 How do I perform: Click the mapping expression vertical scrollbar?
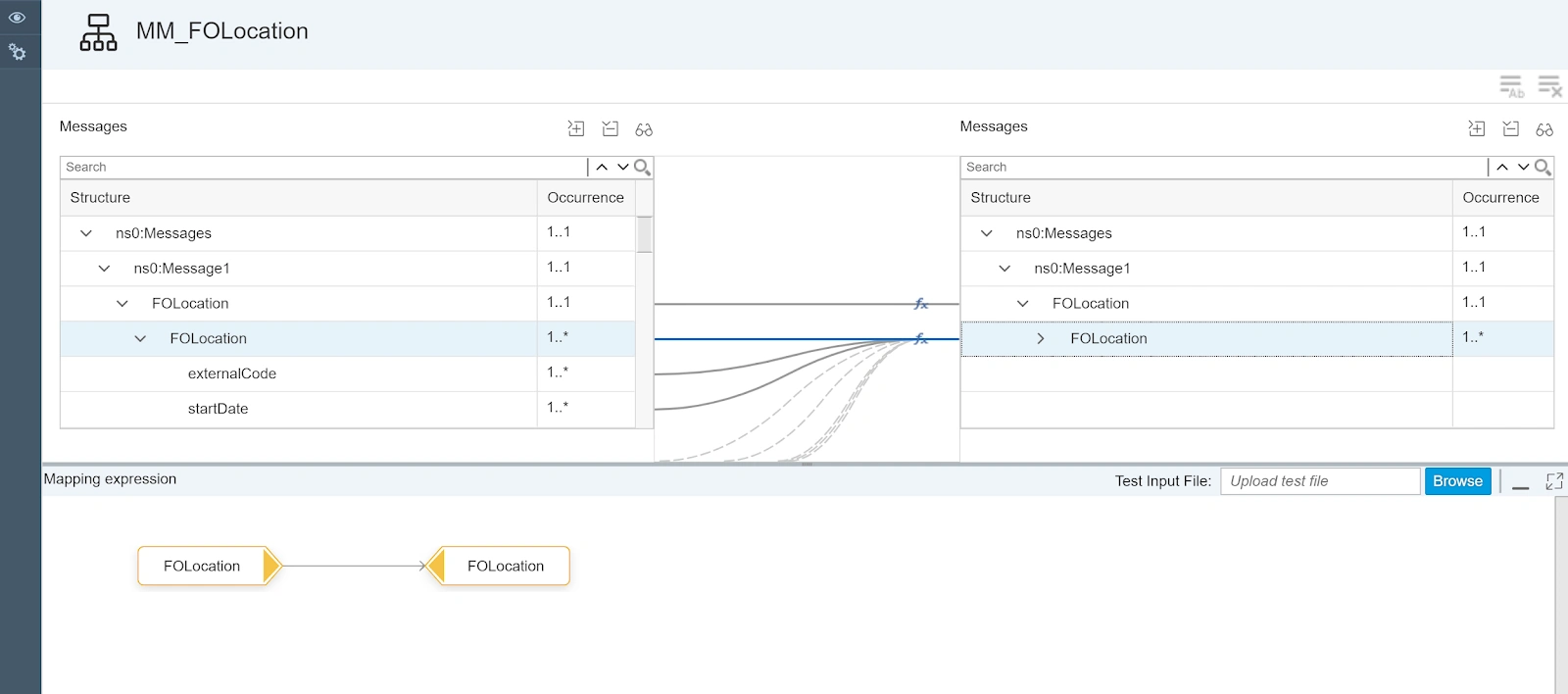point(1561,595)
